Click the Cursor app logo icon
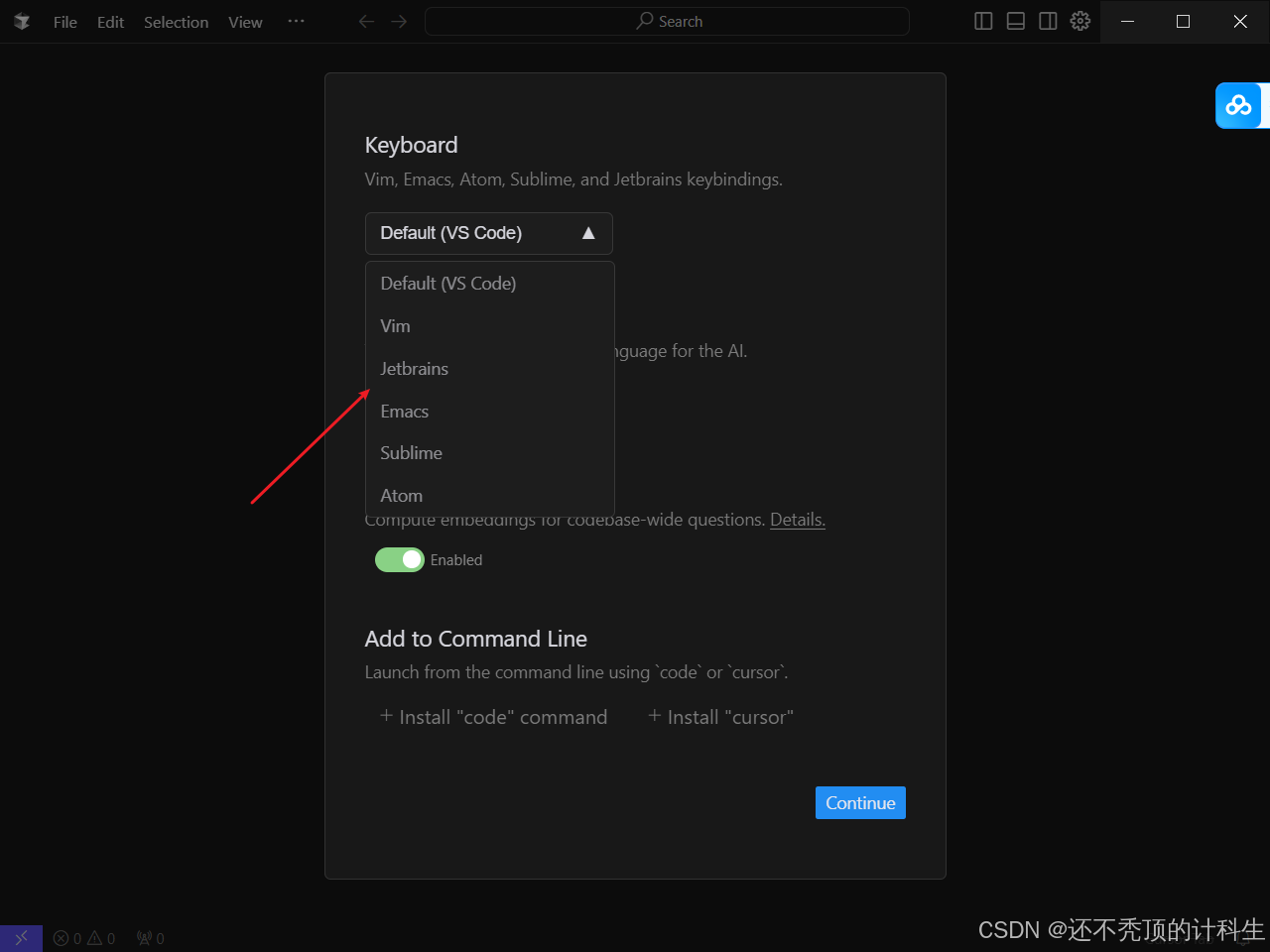The width and height of the screenshot is (1270, 952). point(22,22)
